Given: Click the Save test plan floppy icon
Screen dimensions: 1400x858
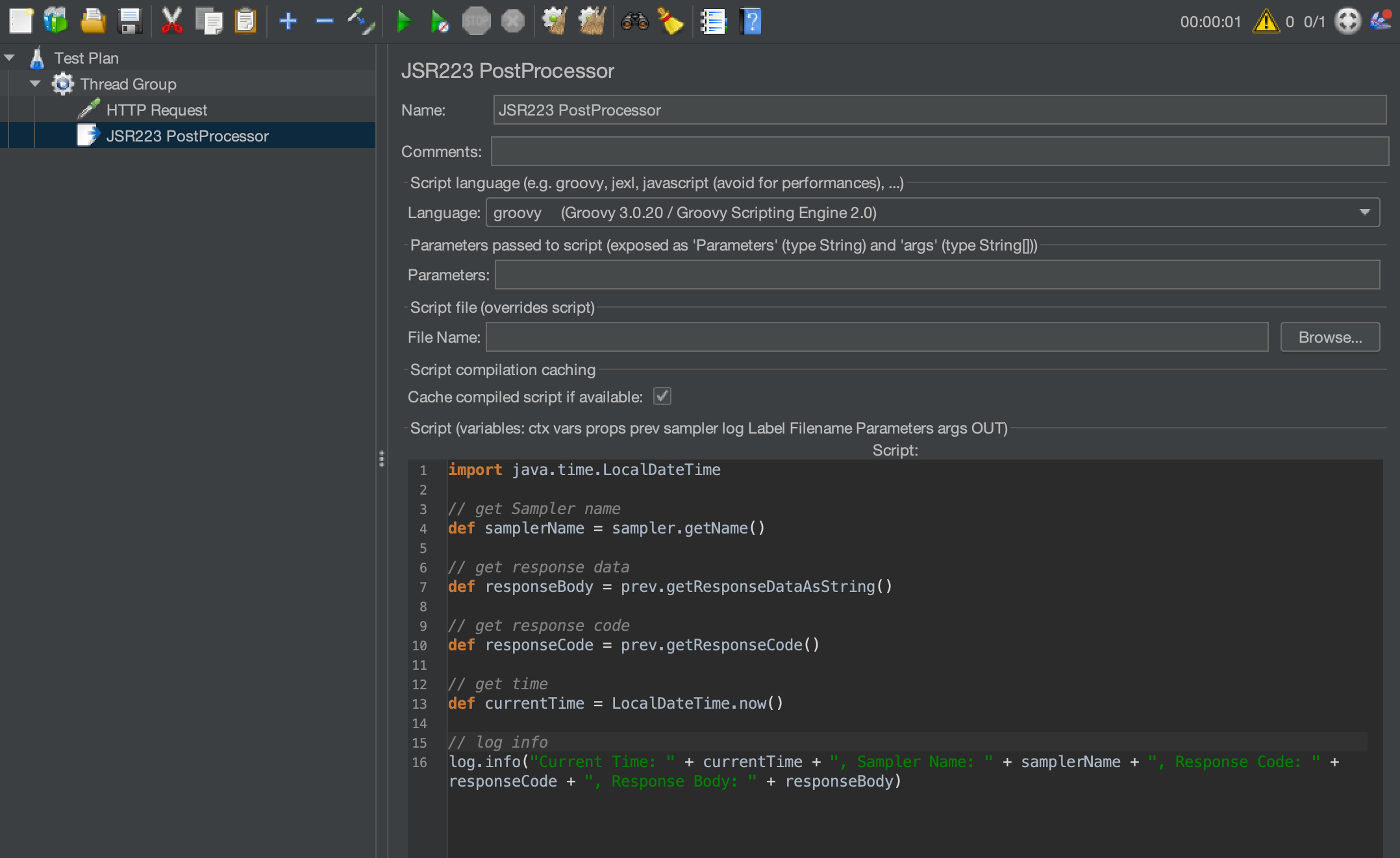Looking at the screenshot, I should [x=130, y=21].
